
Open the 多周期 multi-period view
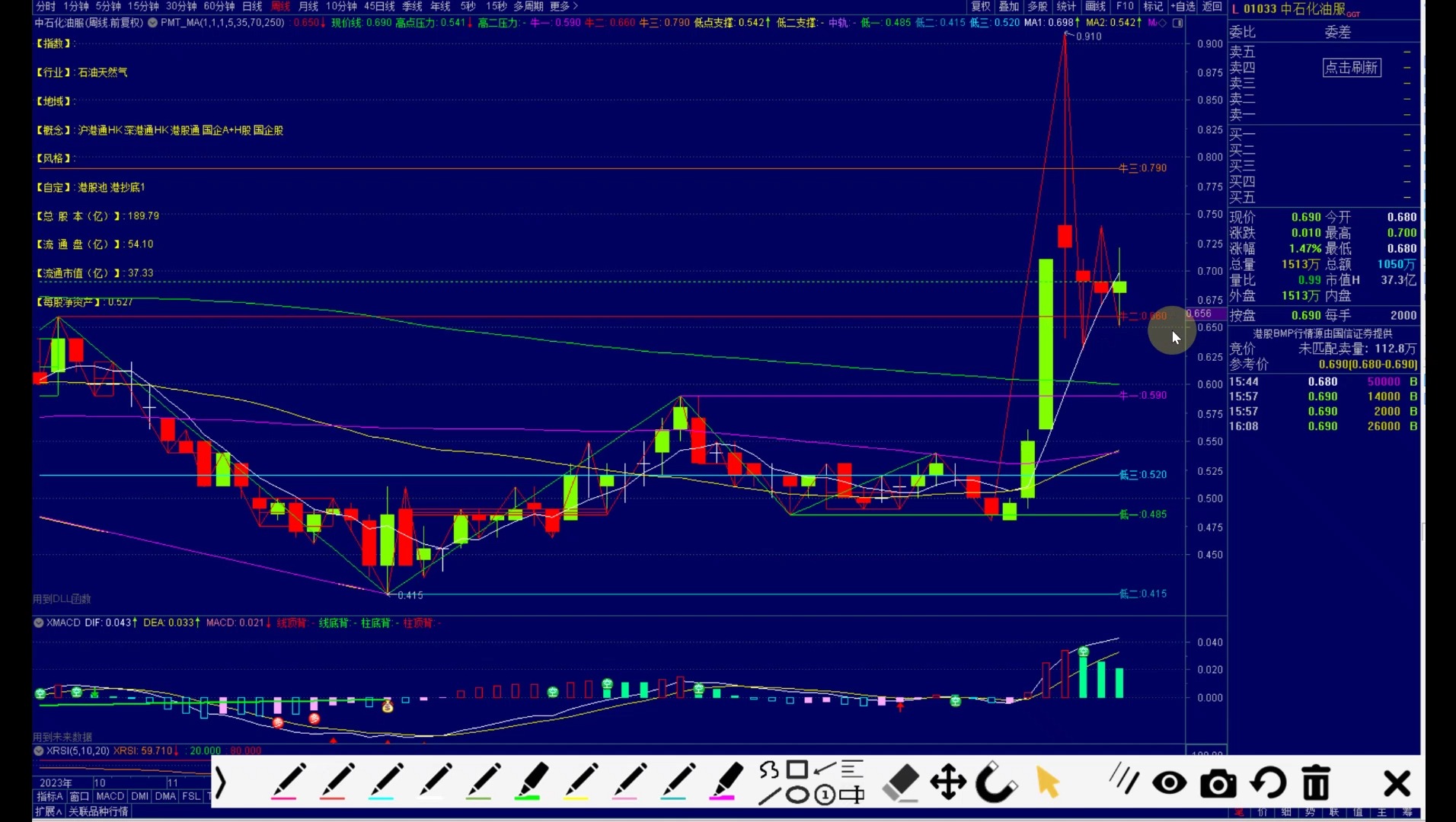[x=528, y=6]
